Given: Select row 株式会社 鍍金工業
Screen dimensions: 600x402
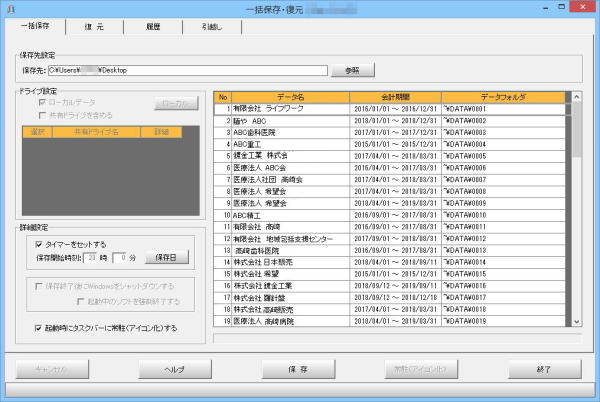Looking at the screenshot, I should (x=390, y=286).
